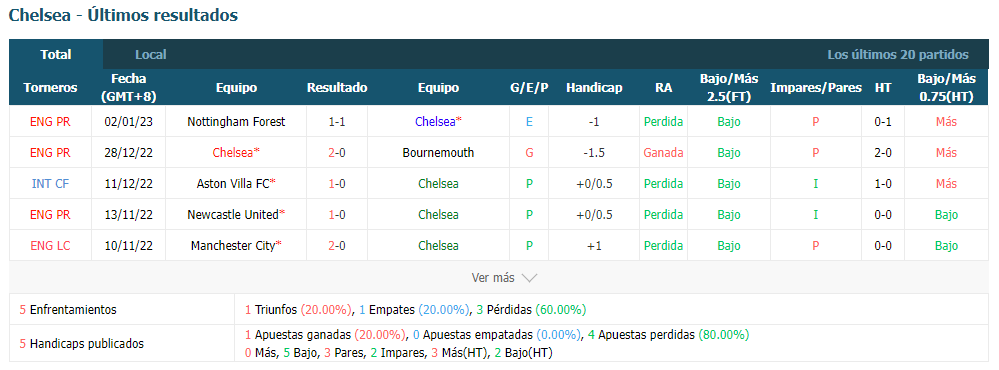999x370 pixels.
Task: Switch to the Local tab
Action: pyautogui.click(x=150, y=55)
